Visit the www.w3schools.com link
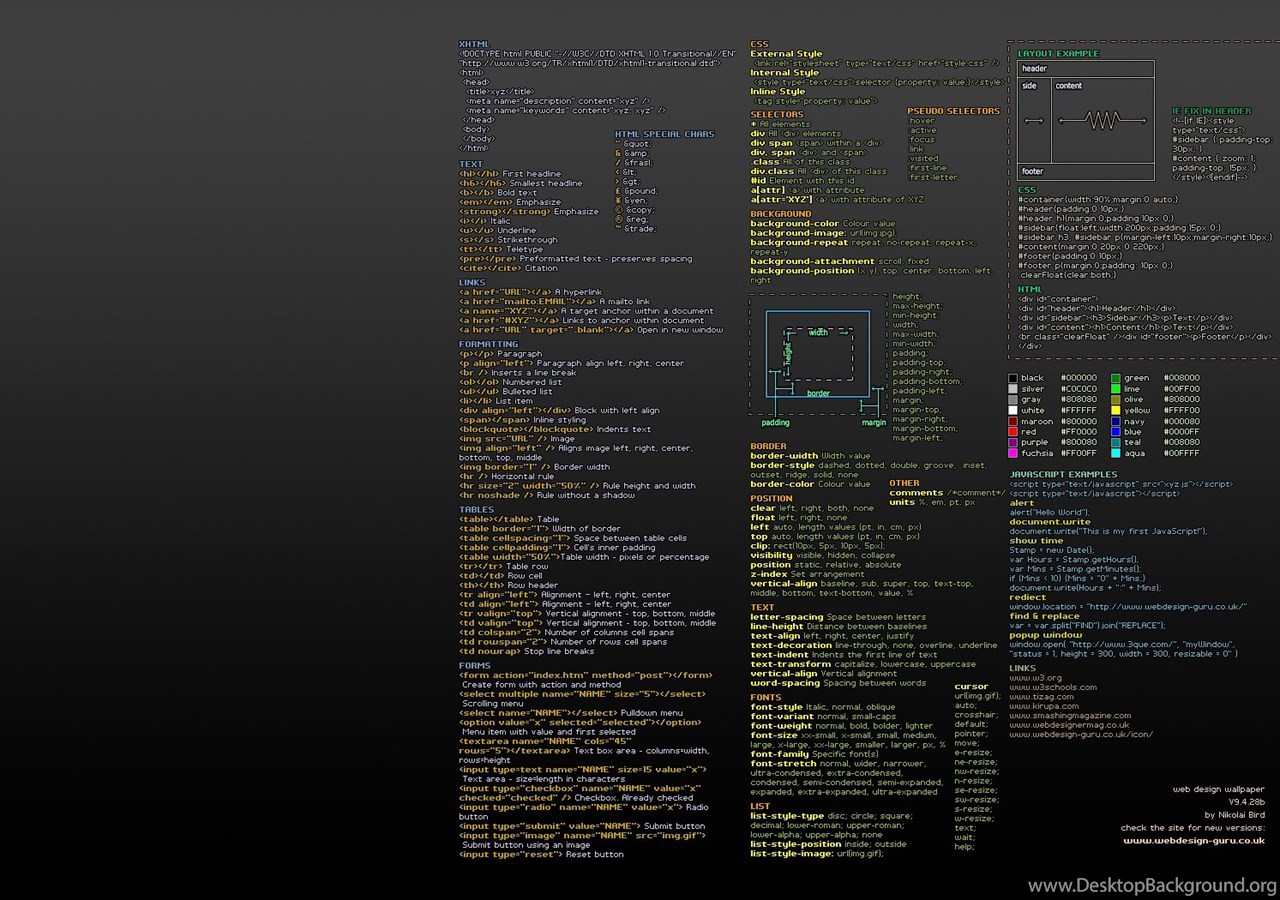 pos(1052,687)
